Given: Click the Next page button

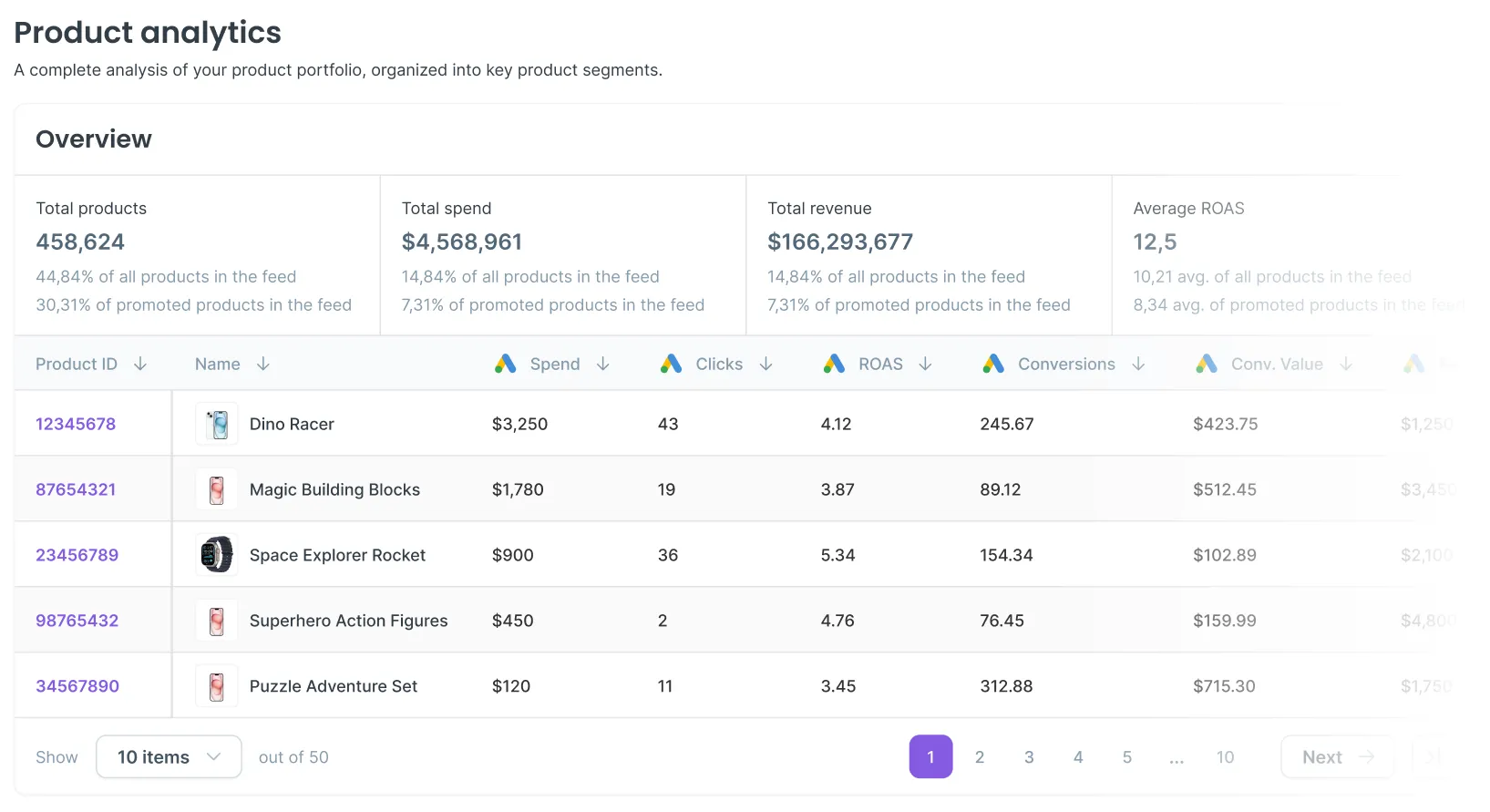Looking at the screenshot, I should click(1337, 757).
